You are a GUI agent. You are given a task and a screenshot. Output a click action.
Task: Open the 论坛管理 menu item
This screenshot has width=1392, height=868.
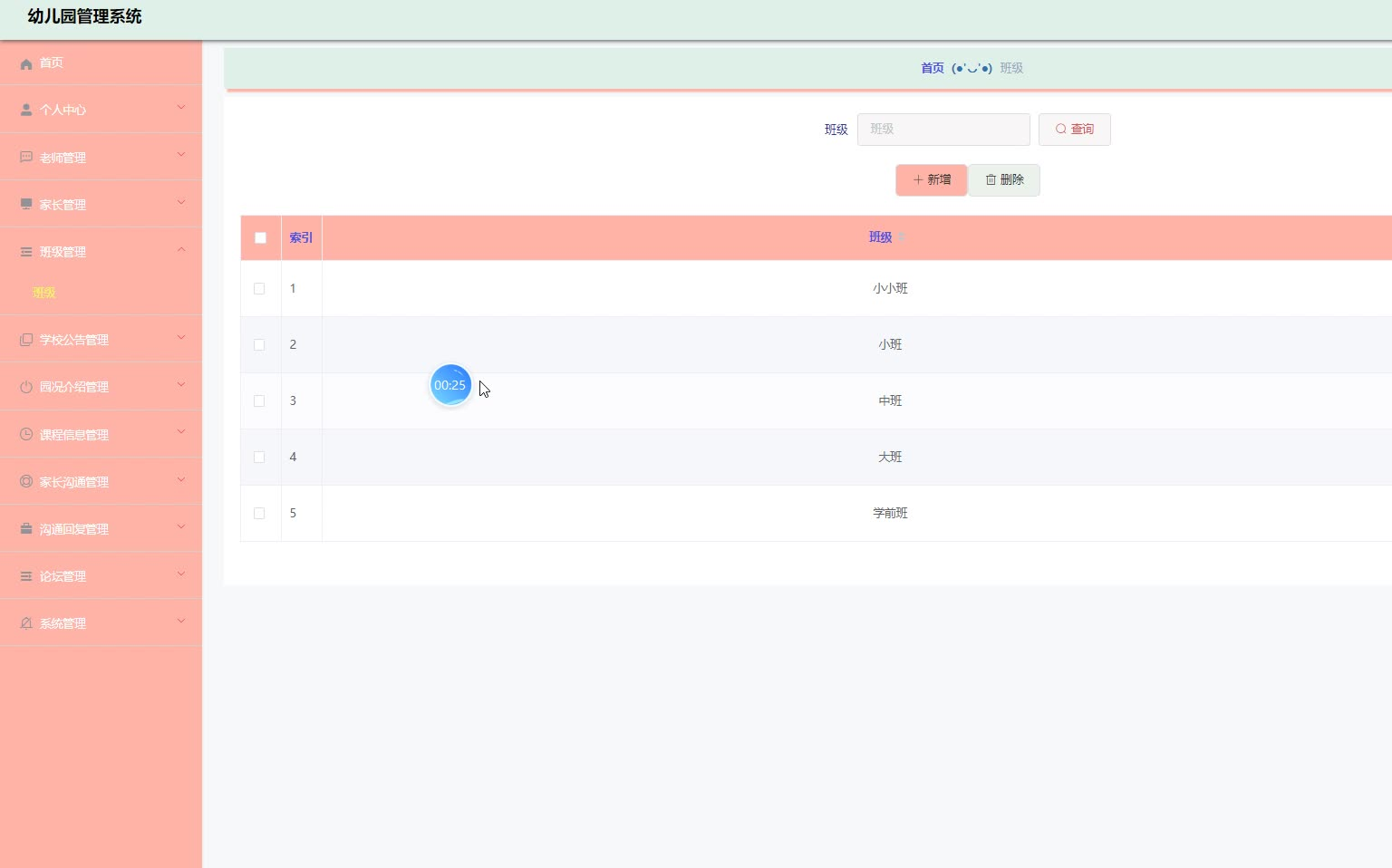click(101, 576)
